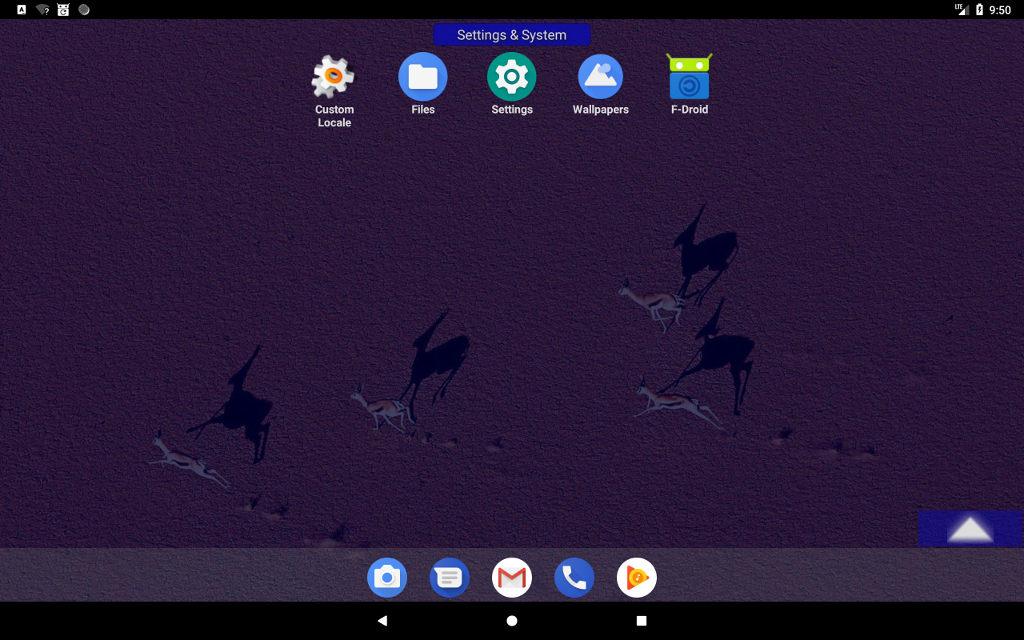
Task: Tap the Recent Apps square button
Action: click(x=641, y=620)
